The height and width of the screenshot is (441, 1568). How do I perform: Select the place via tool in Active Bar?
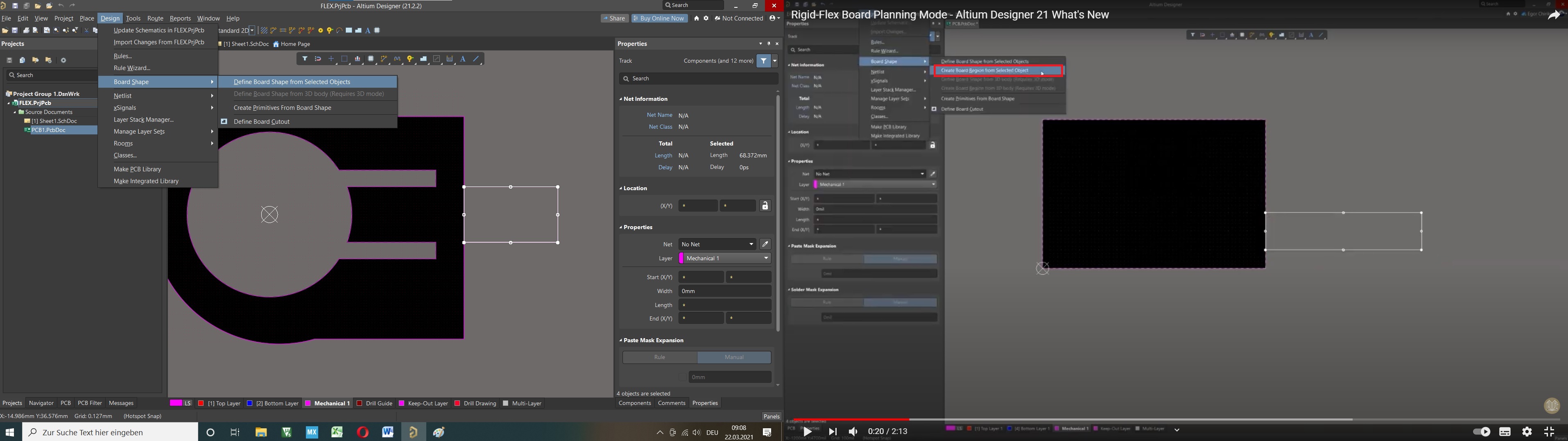(410, 59)
